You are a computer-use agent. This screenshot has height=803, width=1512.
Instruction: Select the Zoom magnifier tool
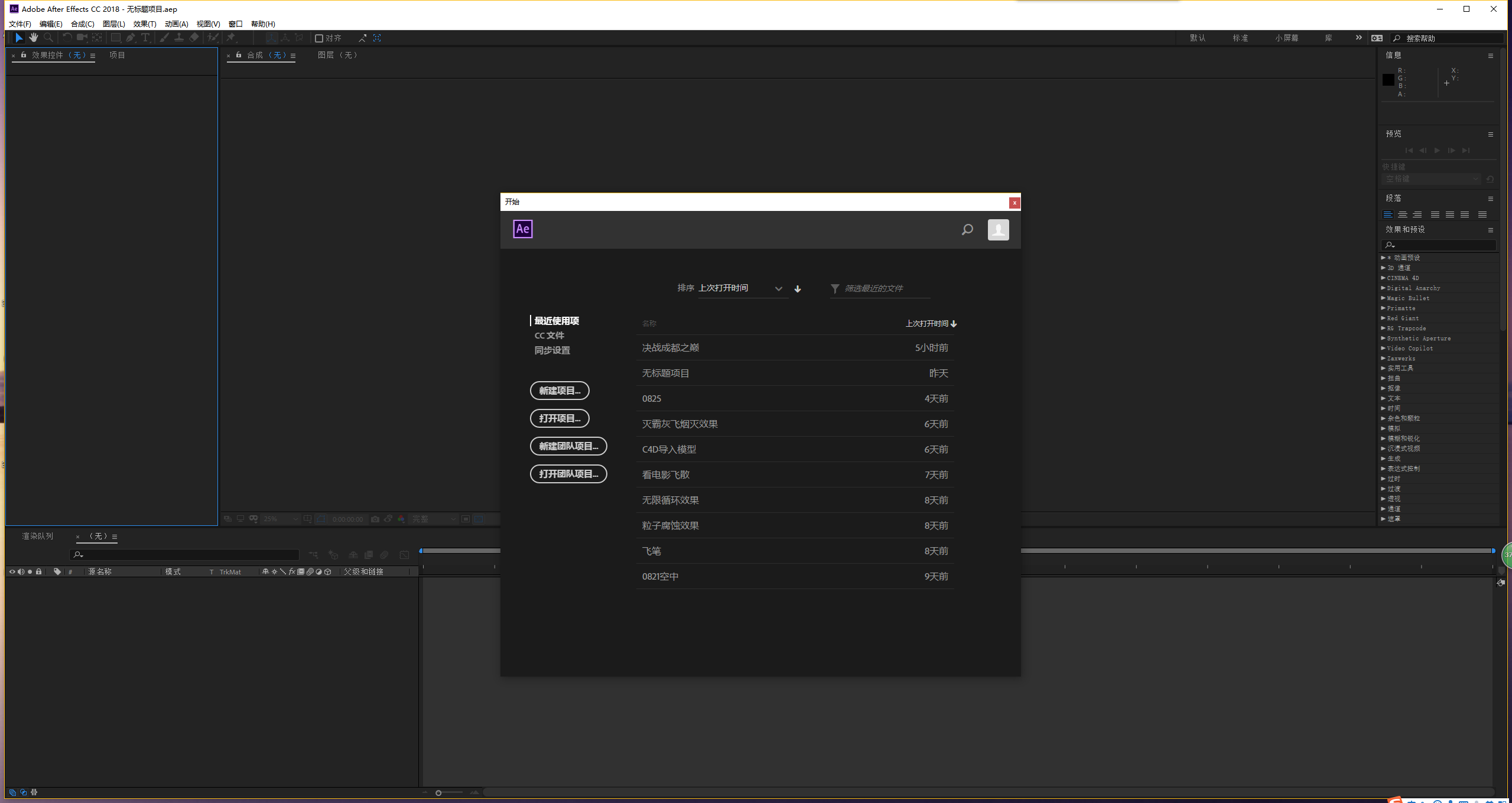pos(48,37)
